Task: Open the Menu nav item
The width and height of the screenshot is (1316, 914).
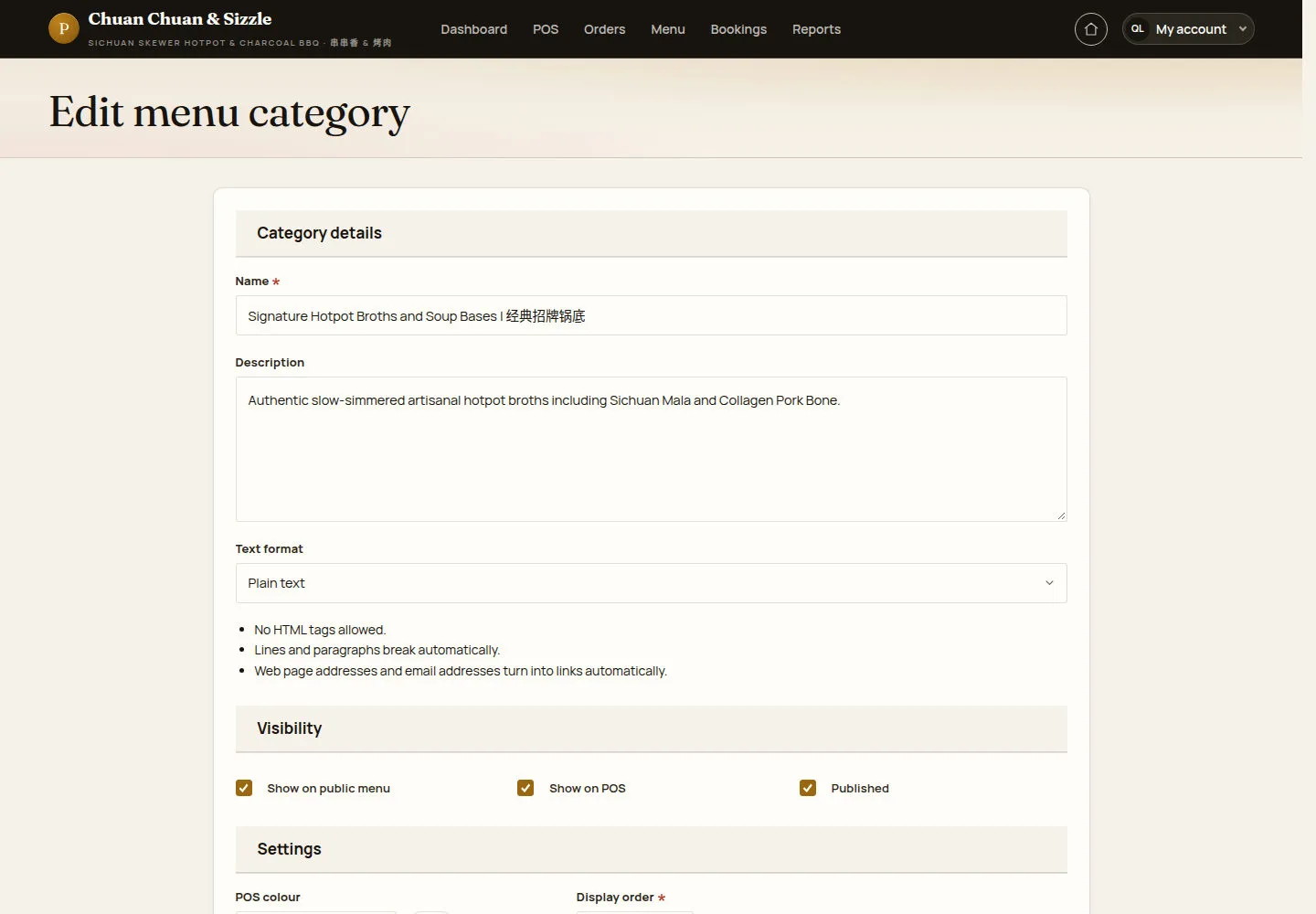Action: click(x=668, y=29)
